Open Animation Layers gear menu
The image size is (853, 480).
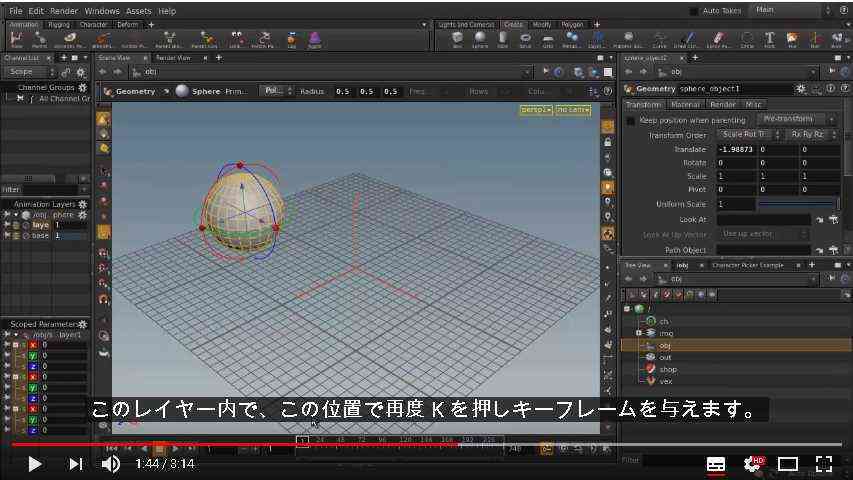82,205
